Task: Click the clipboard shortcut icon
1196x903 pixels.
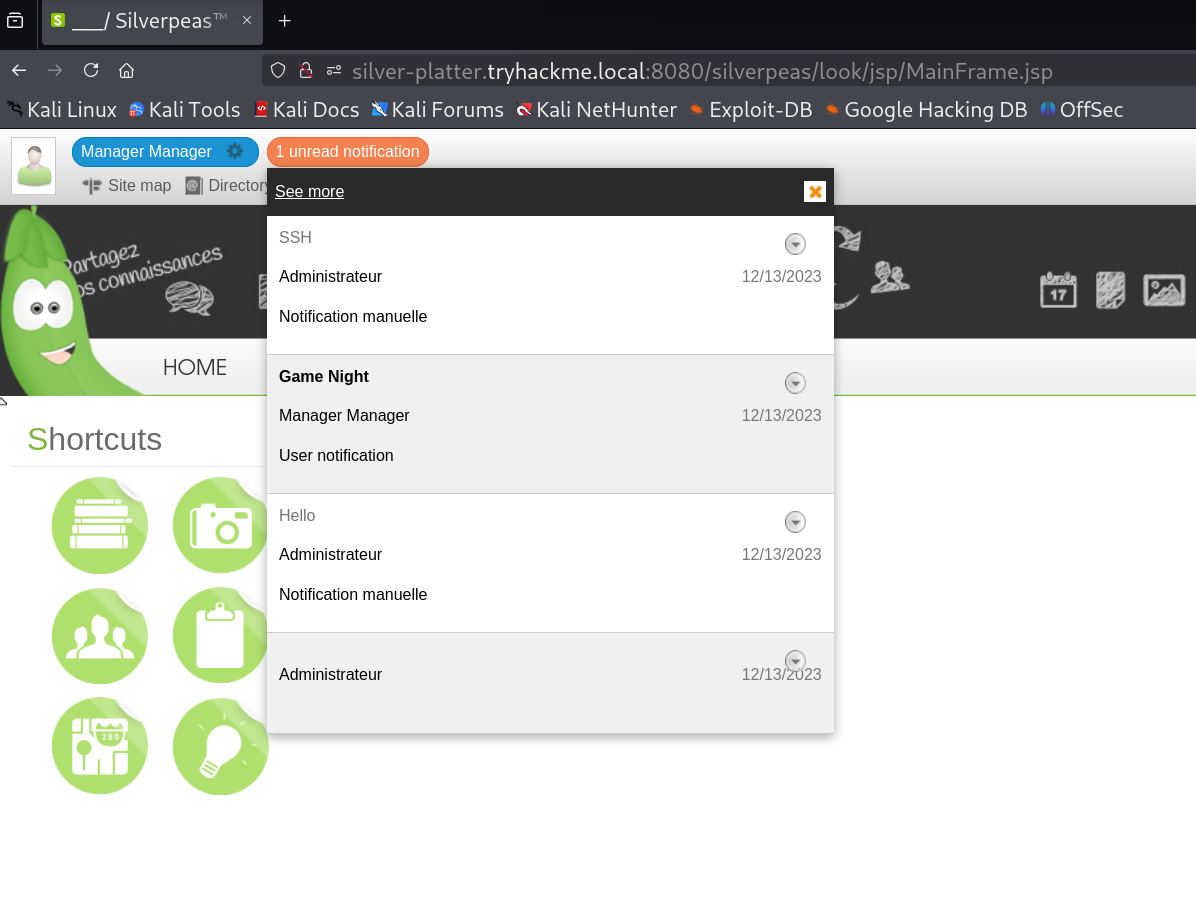Action: [220, 636]
